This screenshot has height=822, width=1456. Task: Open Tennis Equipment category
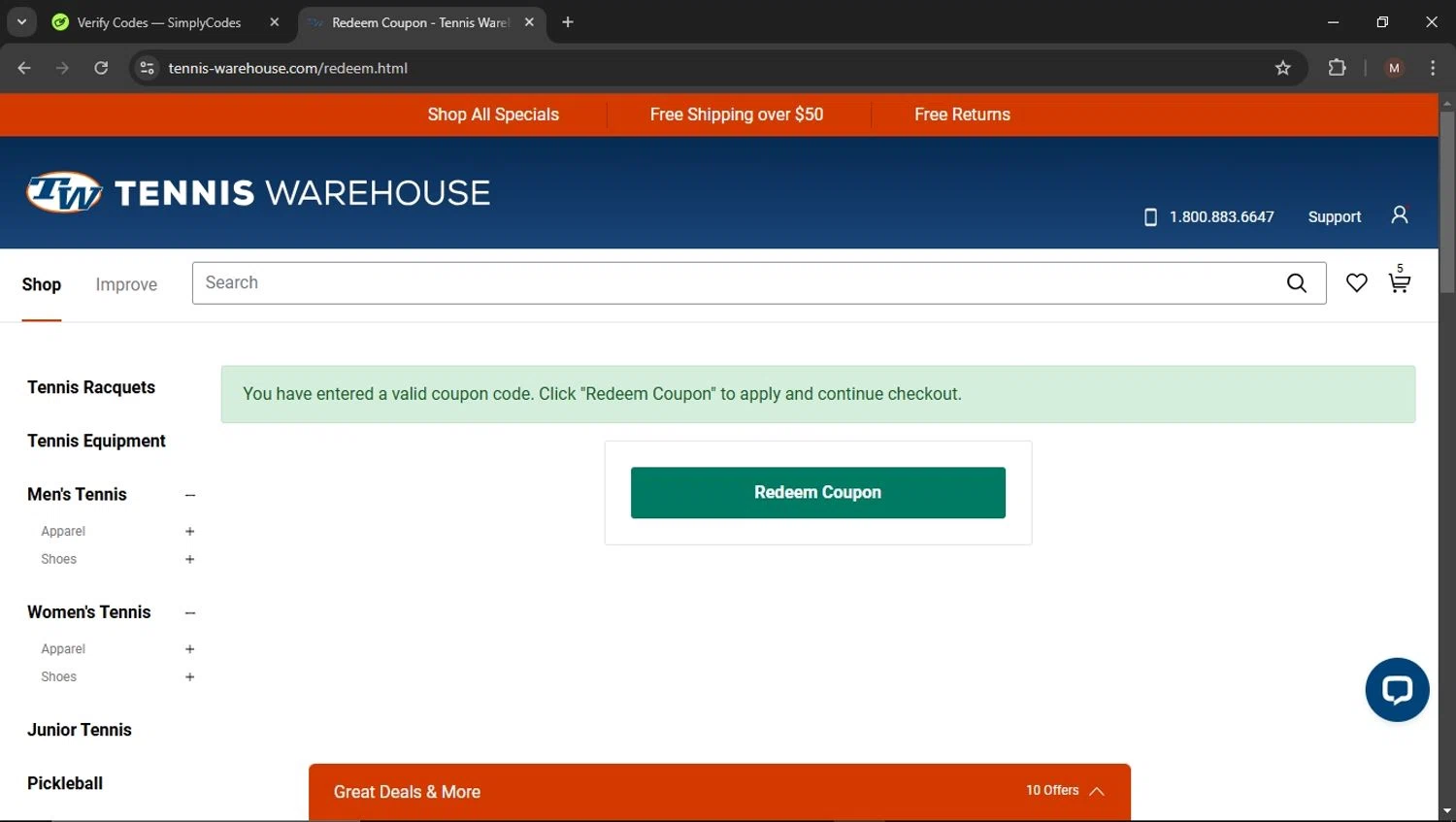click(x=96, y=441)
